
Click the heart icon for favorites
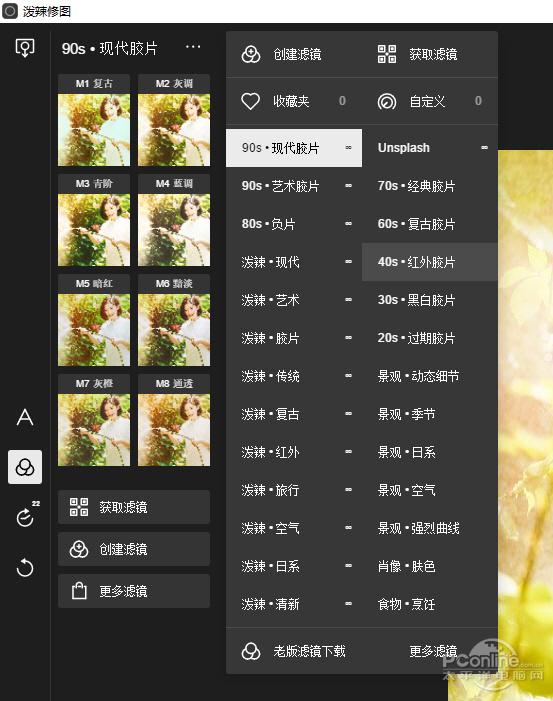coord(250,101)
